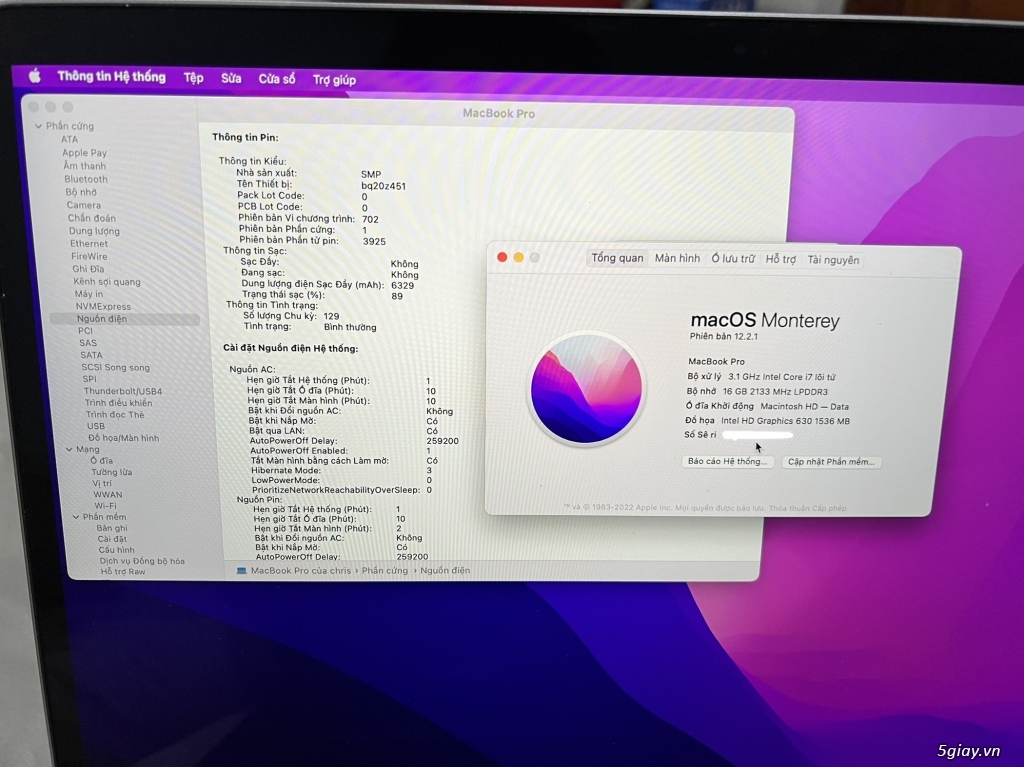Select Âm thanh in the sidebar

[x=85, y=166]
